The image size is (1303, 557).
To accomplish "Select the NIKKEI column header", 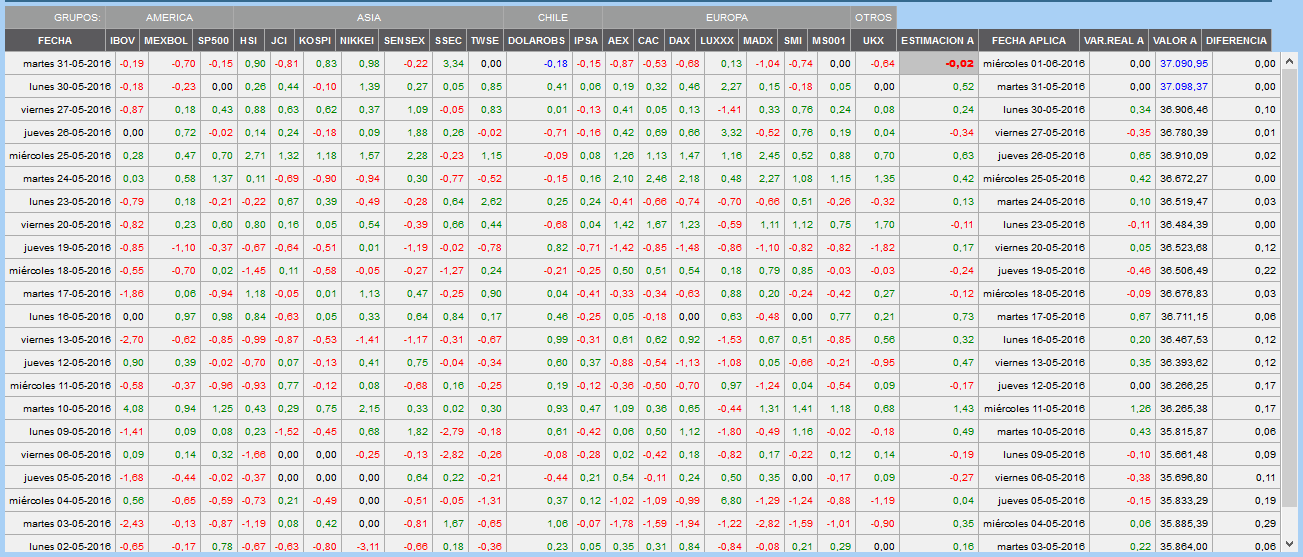I will pos(357,40).
